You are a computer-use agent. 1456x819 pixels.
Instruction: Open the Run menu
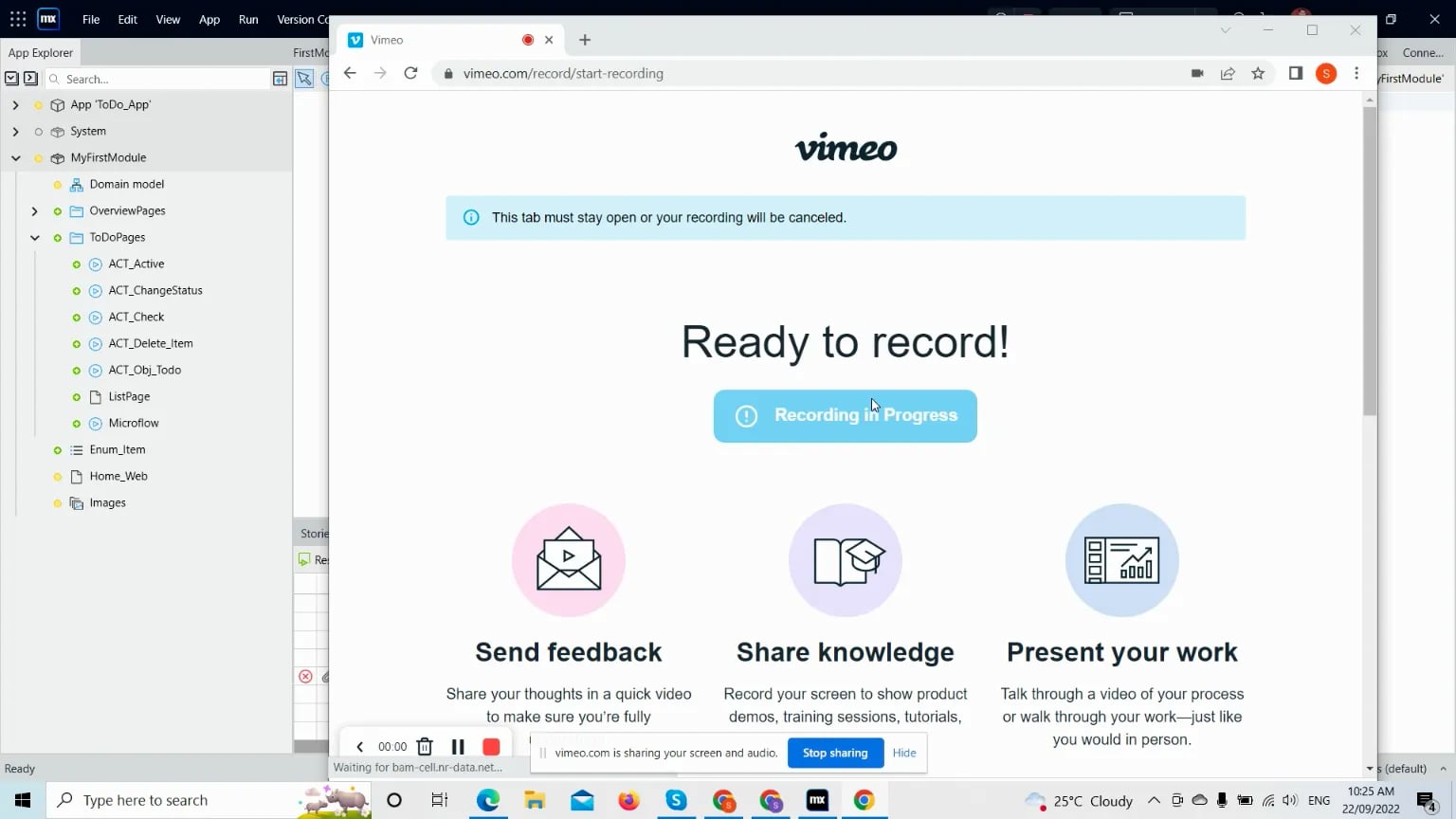point(248,19)
